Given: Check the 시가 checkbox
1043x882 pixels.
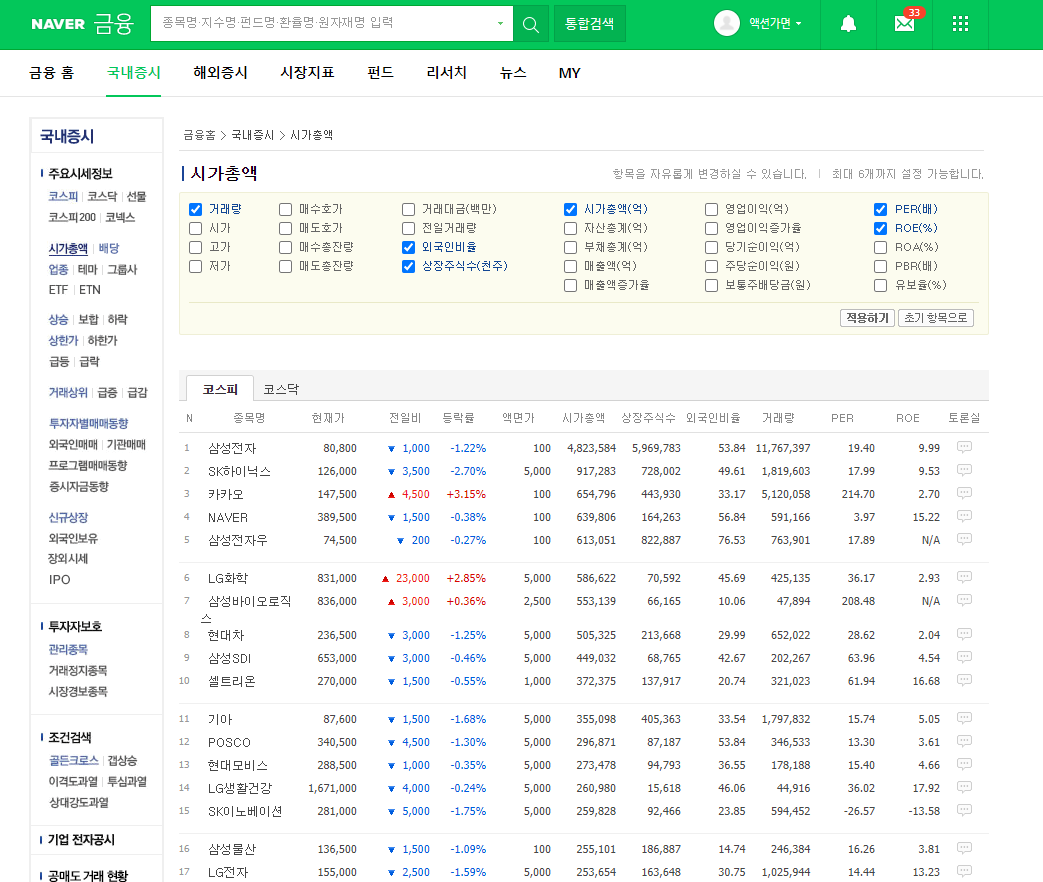Looking at the screenshot, I should (196, 229).
